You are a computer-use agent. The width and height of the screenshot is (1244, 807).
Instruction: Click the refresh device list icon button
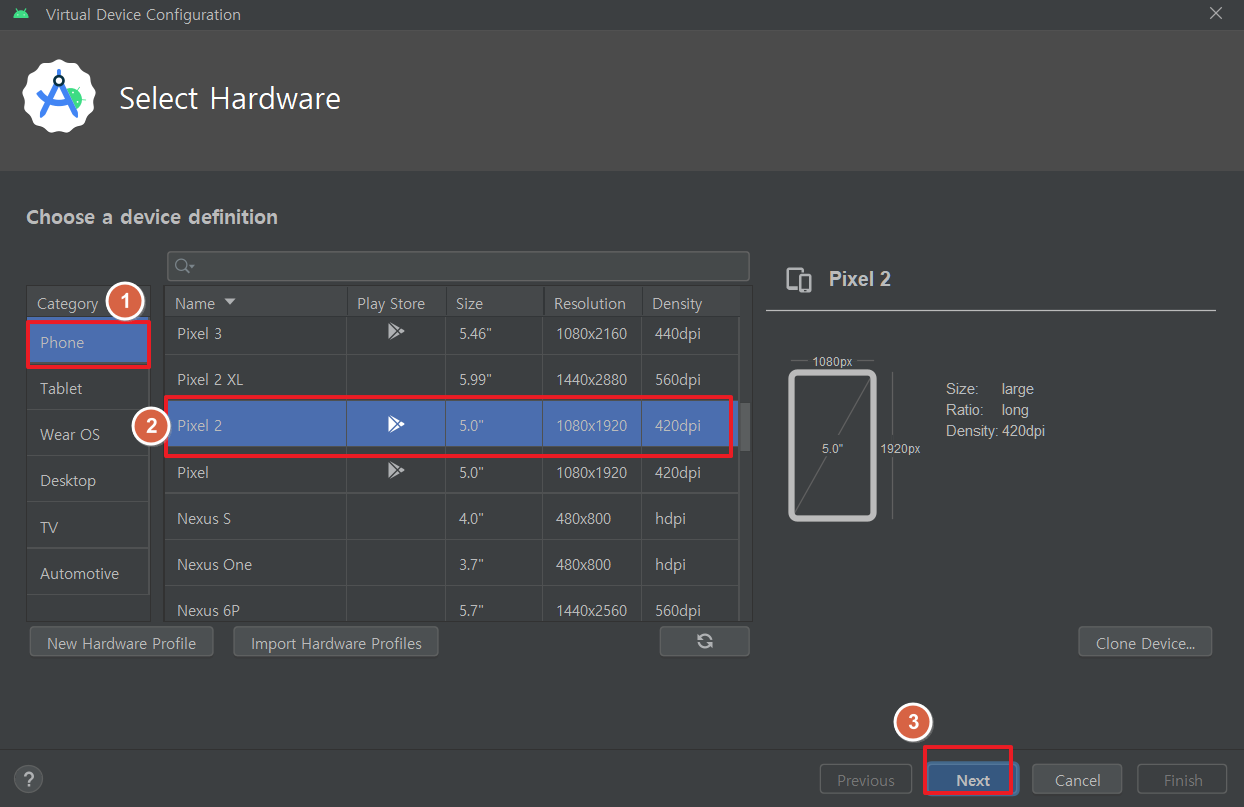(704, 642)
